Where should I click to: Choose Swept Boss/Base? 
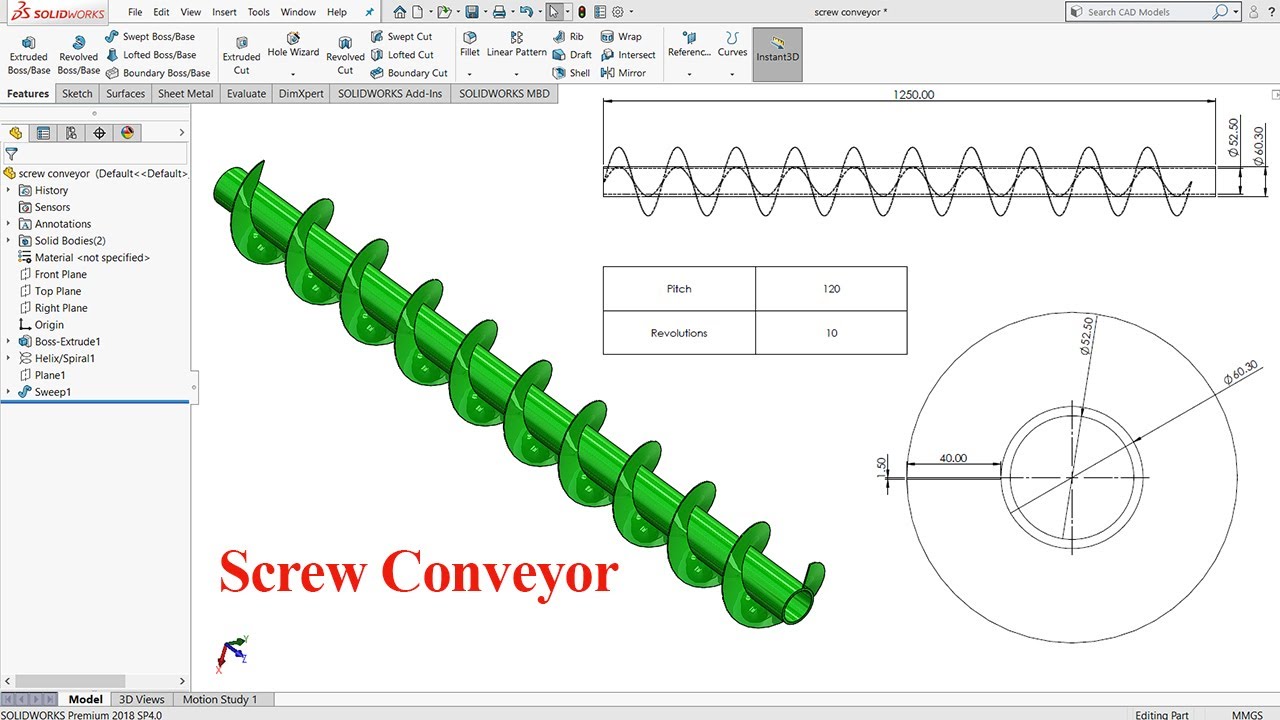(150, 37)
